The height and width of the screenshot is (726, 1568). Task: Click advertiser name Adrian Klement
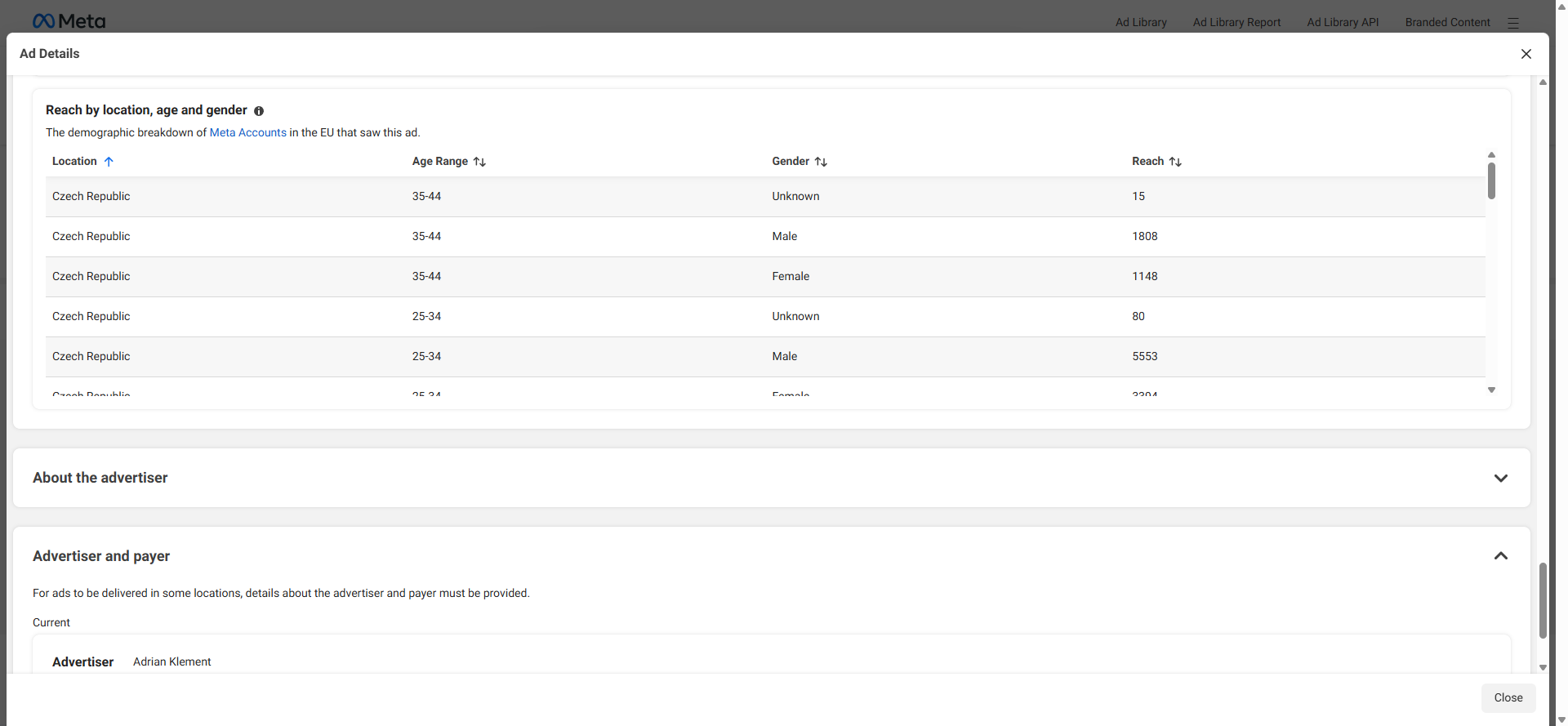(172, 661)
